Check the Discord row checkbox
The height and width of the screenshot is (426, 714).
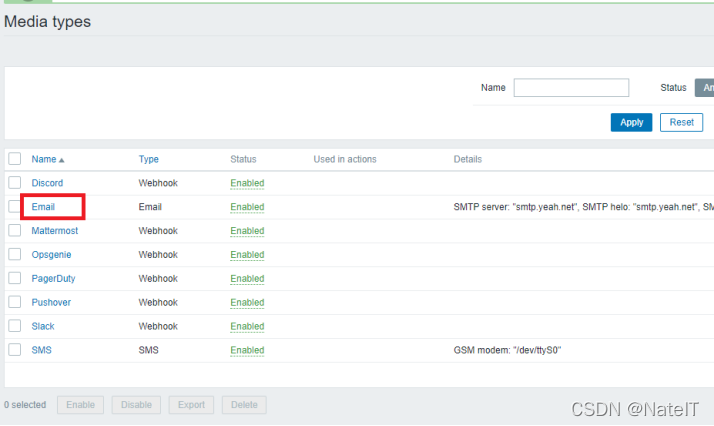[15, 183]
